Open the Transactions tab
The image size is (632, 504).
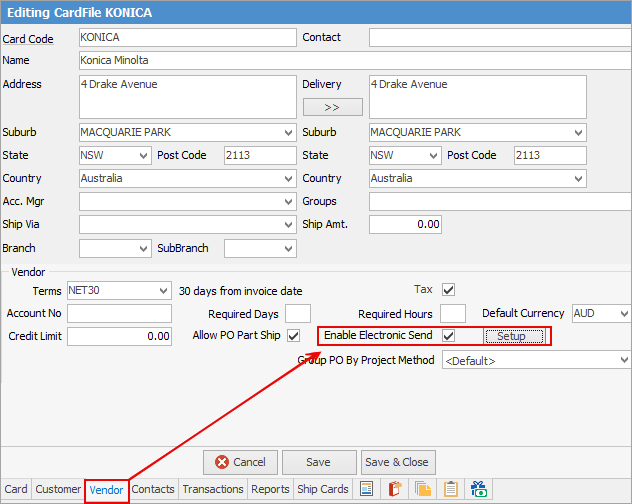(x=213, y=489)
